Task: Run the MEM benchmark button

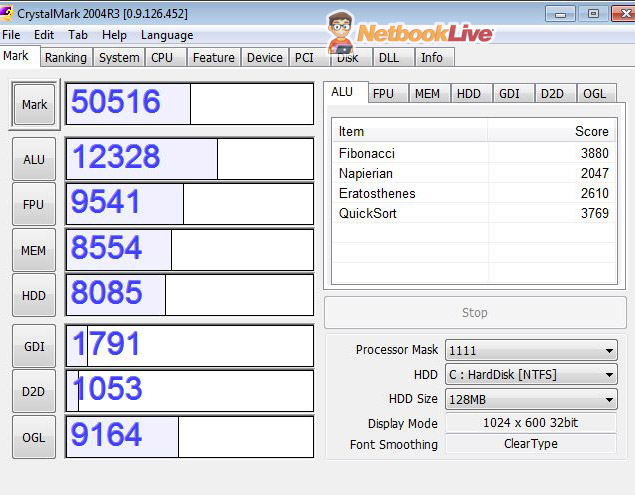Action: (34, 250)
